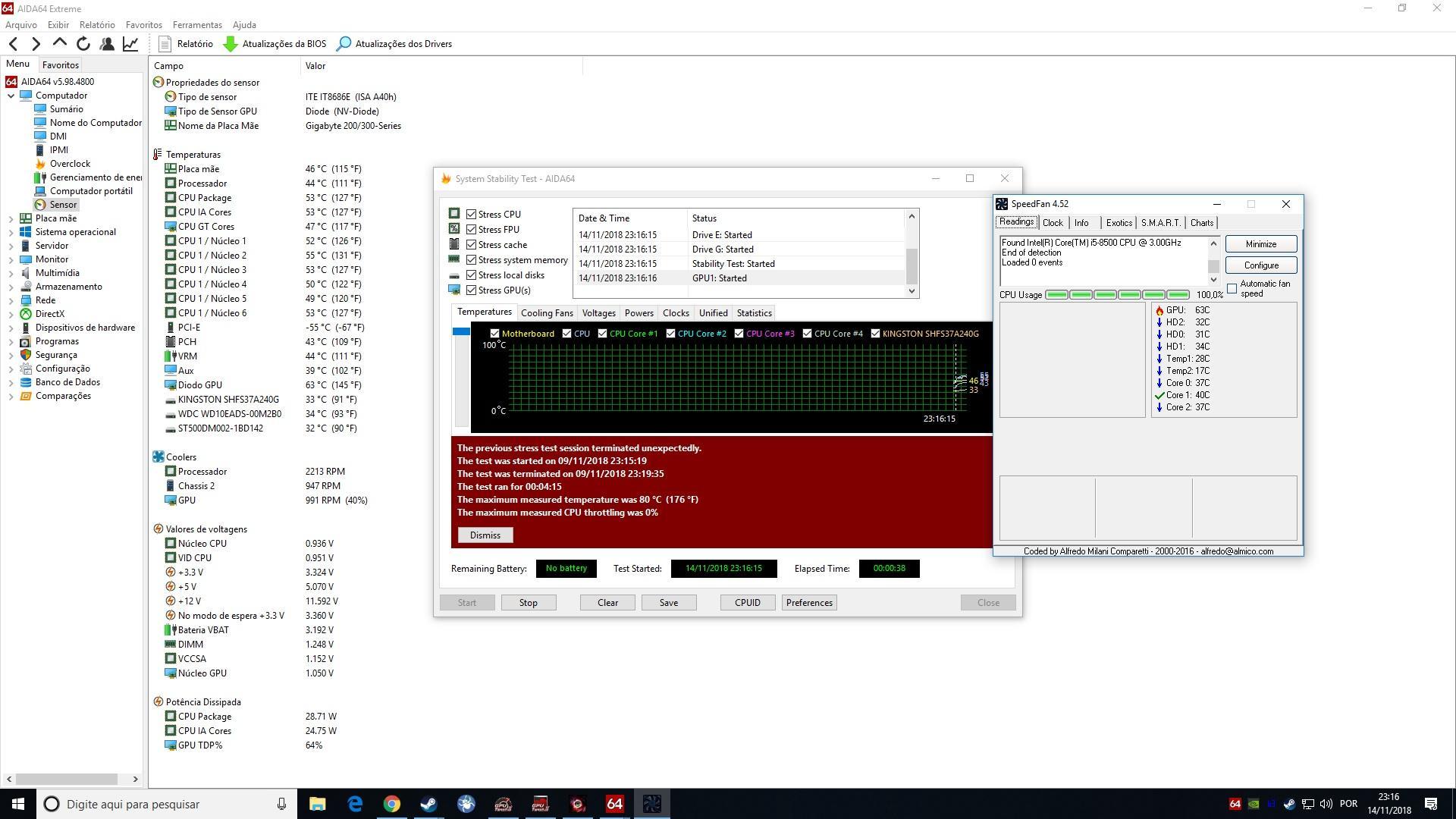Click Atualizações da BIOS green arrow button
The image size is (1456, 819).
pyautogui.click(x=275, y=44)
